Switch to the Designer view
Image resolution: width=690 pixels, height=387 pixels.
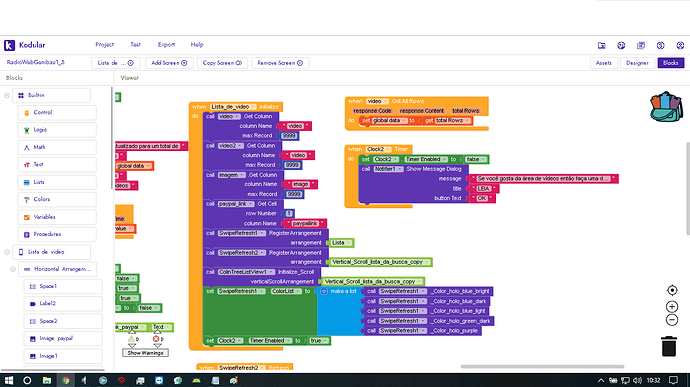637,63
